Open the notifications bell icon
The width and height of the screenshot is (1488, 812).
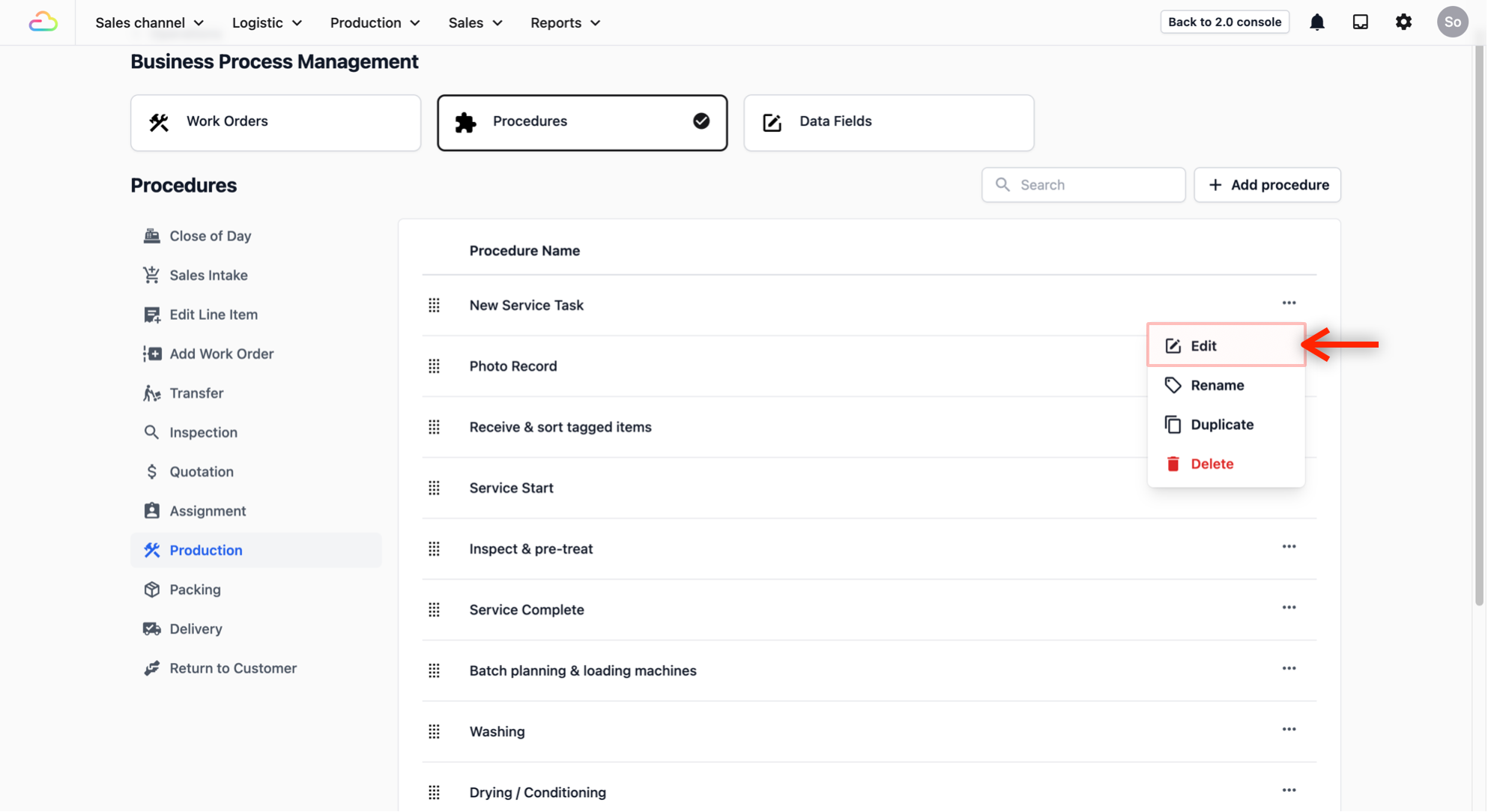1317,22
